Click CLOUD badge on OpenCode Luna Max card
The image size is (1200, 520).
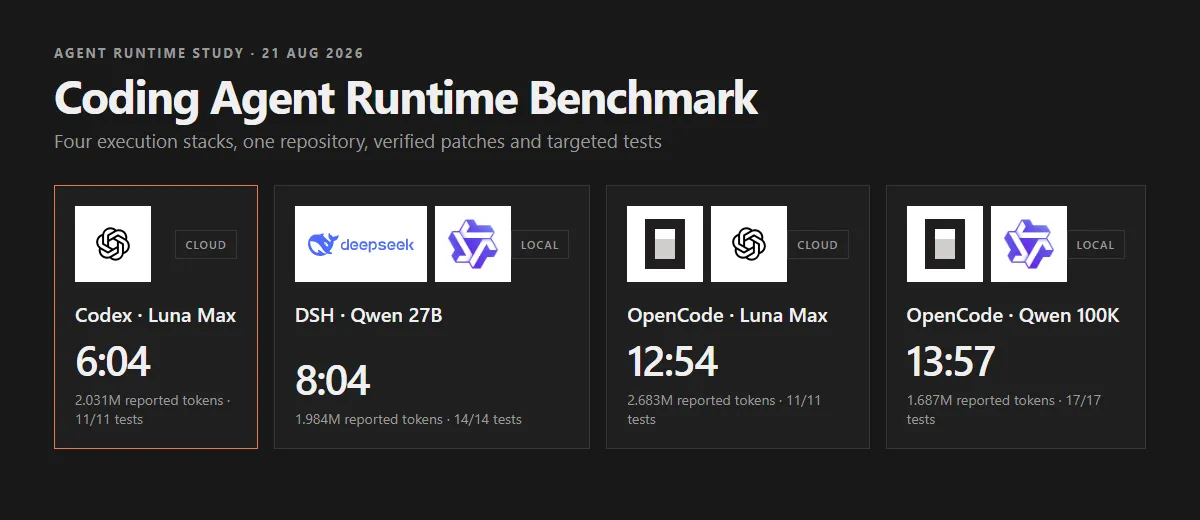[818, 245]
